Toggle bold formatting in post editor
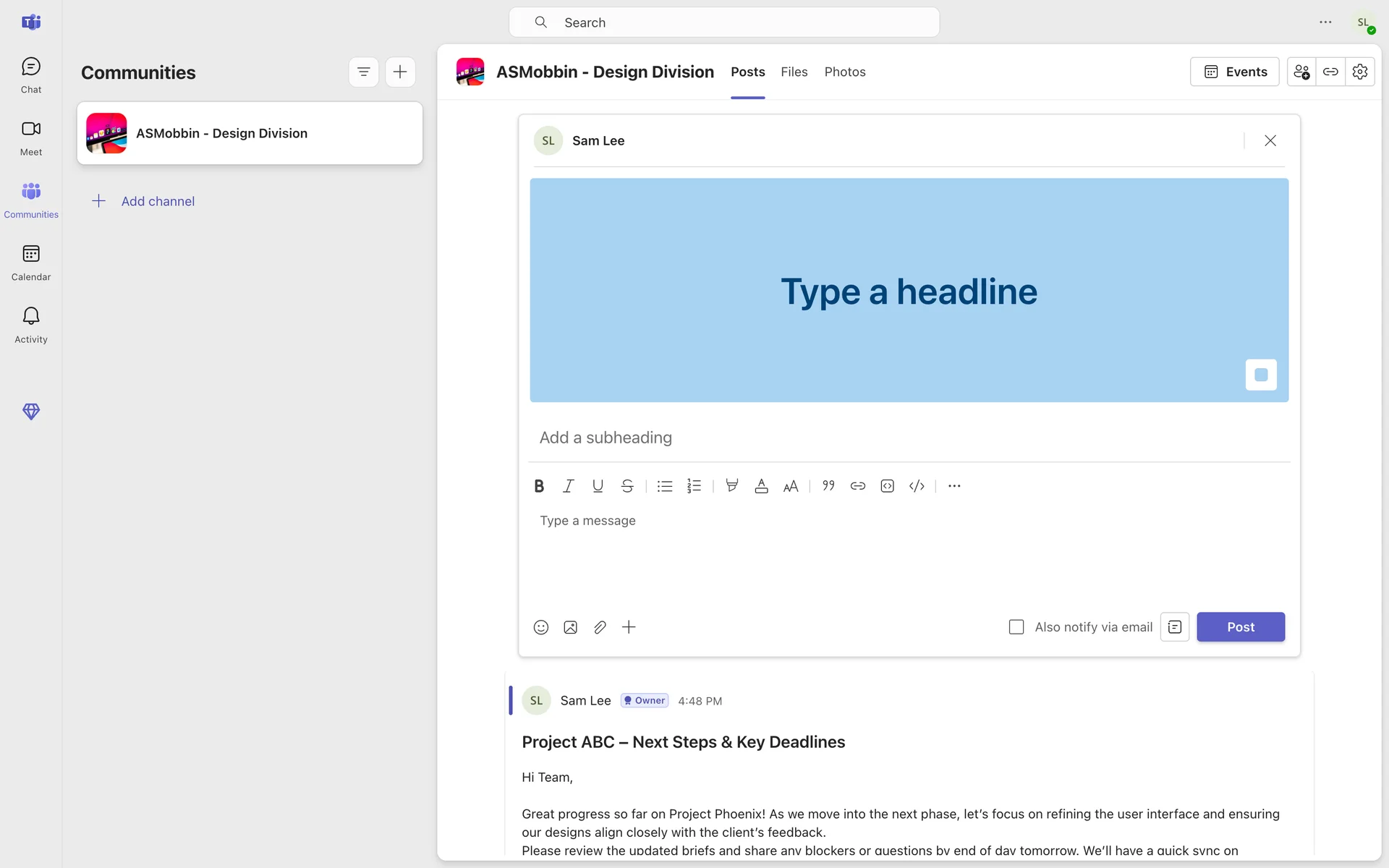Image resolution: width=1389 pixels, height=868 pixels. tap(539, 486)
